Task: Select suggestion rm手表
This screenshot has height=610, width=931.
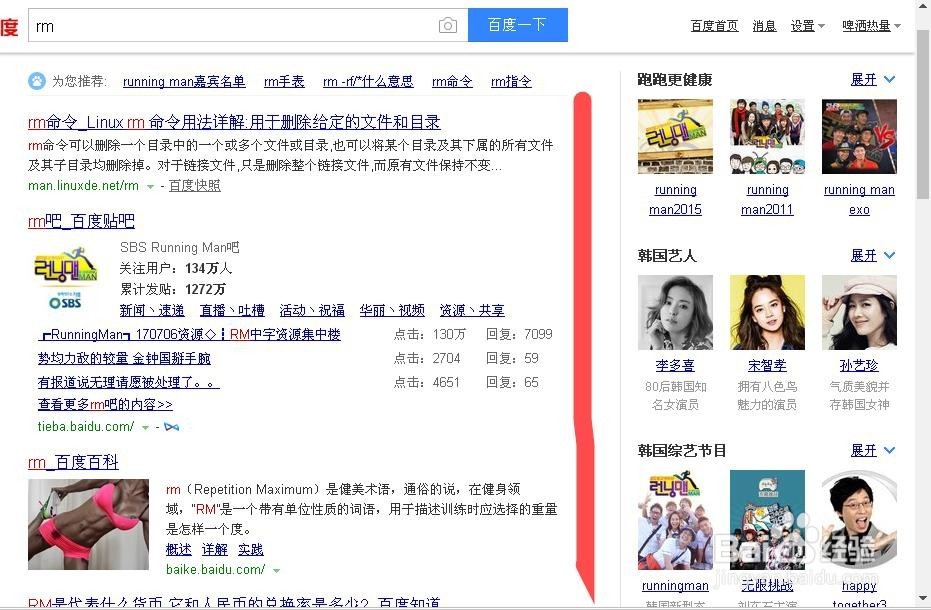Action: point(284,81)
